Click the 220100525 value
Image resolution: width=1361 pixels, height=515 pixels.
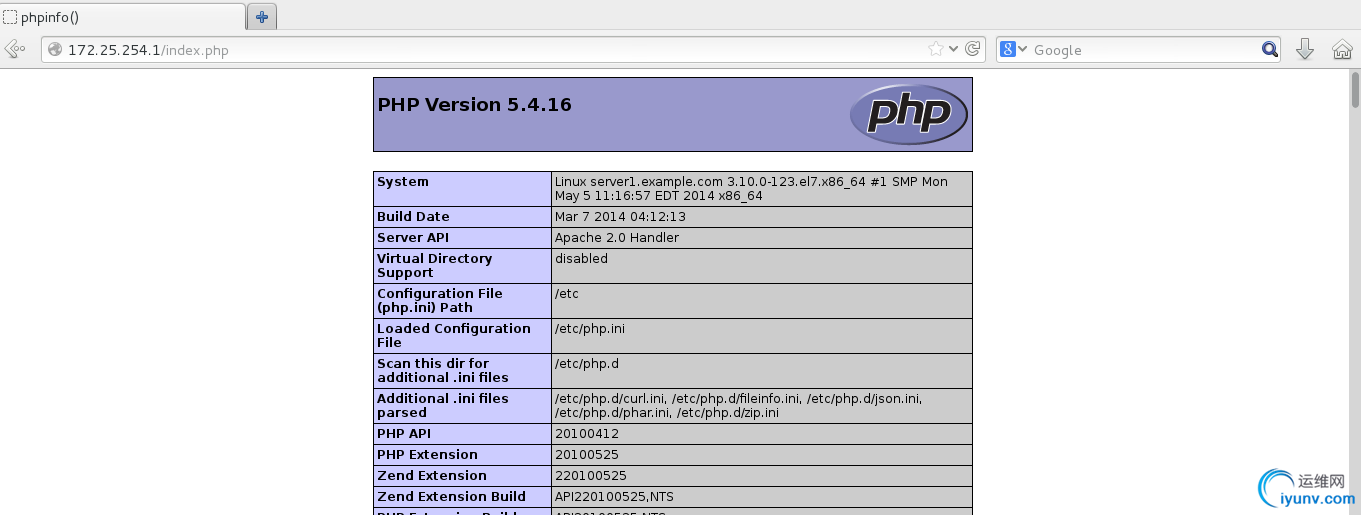click(x=591, y=476)
